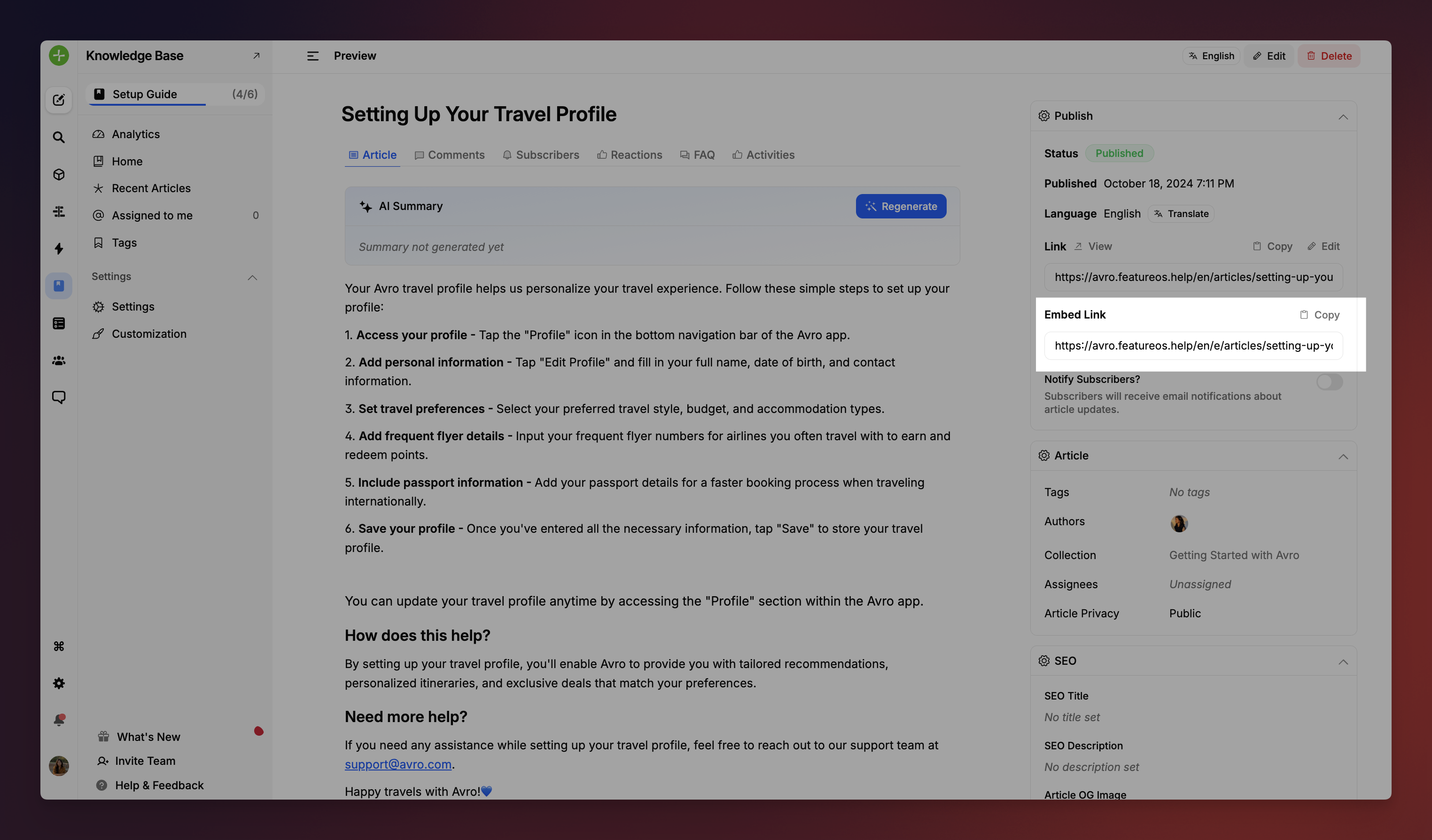
Task: Click the search magnifier icon in left rail
Action: pyautogui.click(x=59, y=138)
